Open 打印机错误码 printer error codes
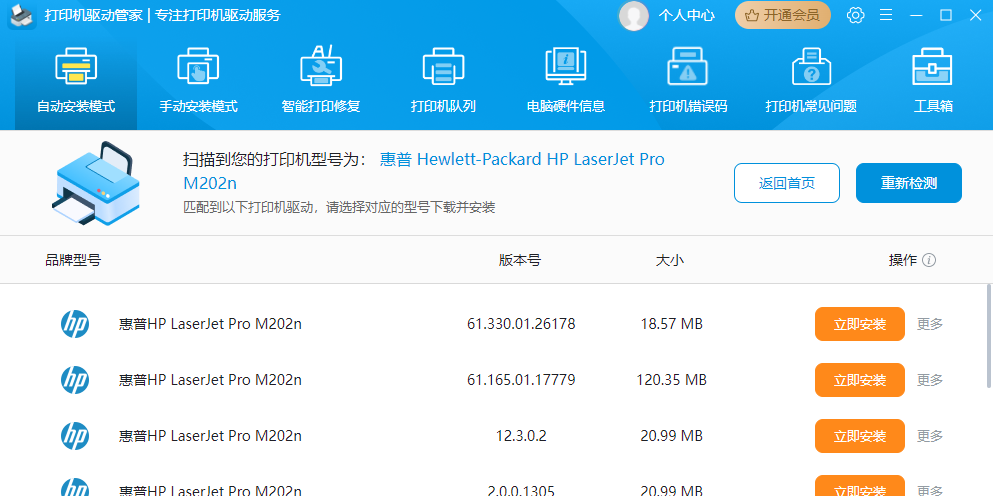The image size is (993, 496). click(688, 80)
